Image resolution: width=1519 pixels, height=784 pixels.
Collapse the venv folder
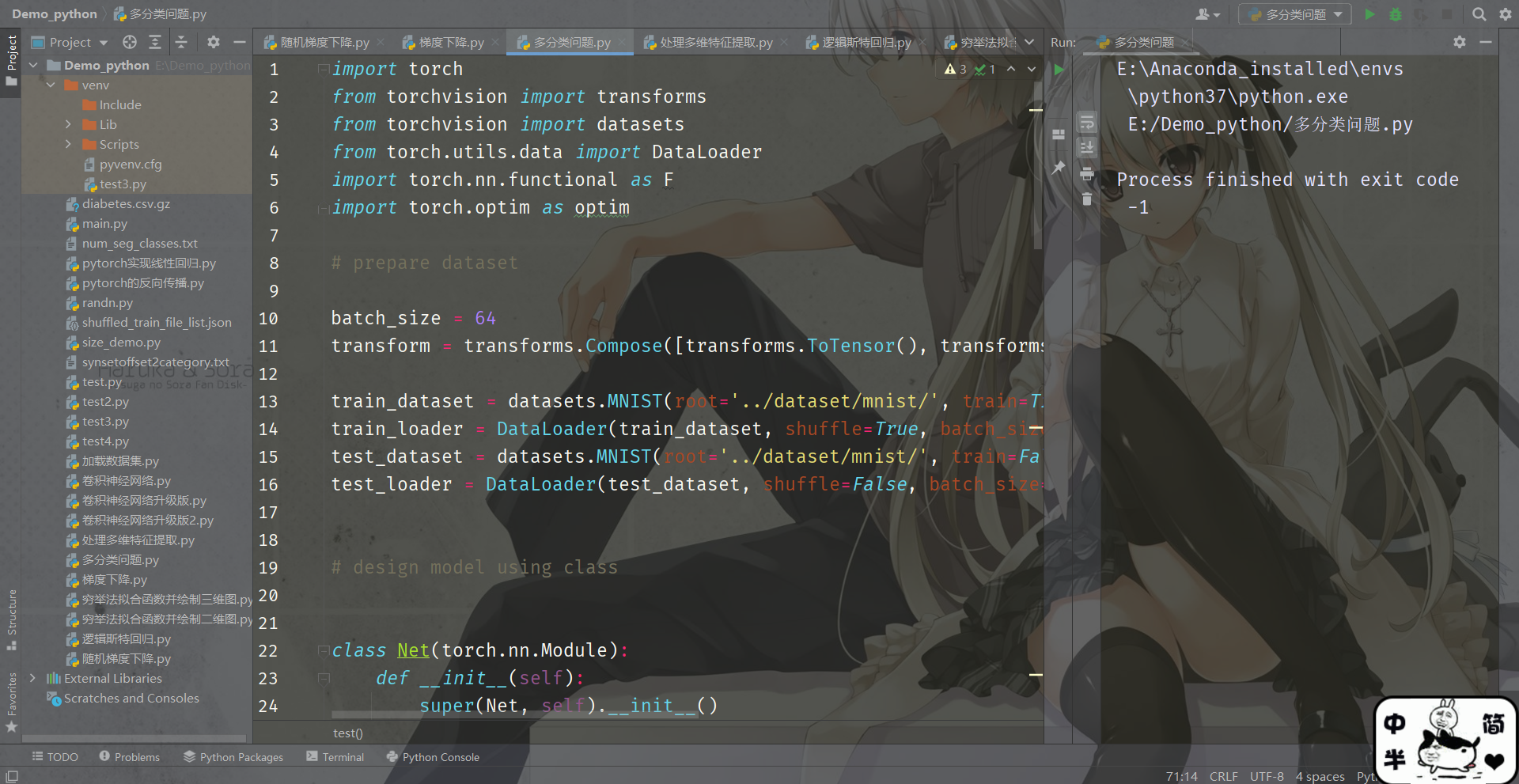tap(51, 85)
